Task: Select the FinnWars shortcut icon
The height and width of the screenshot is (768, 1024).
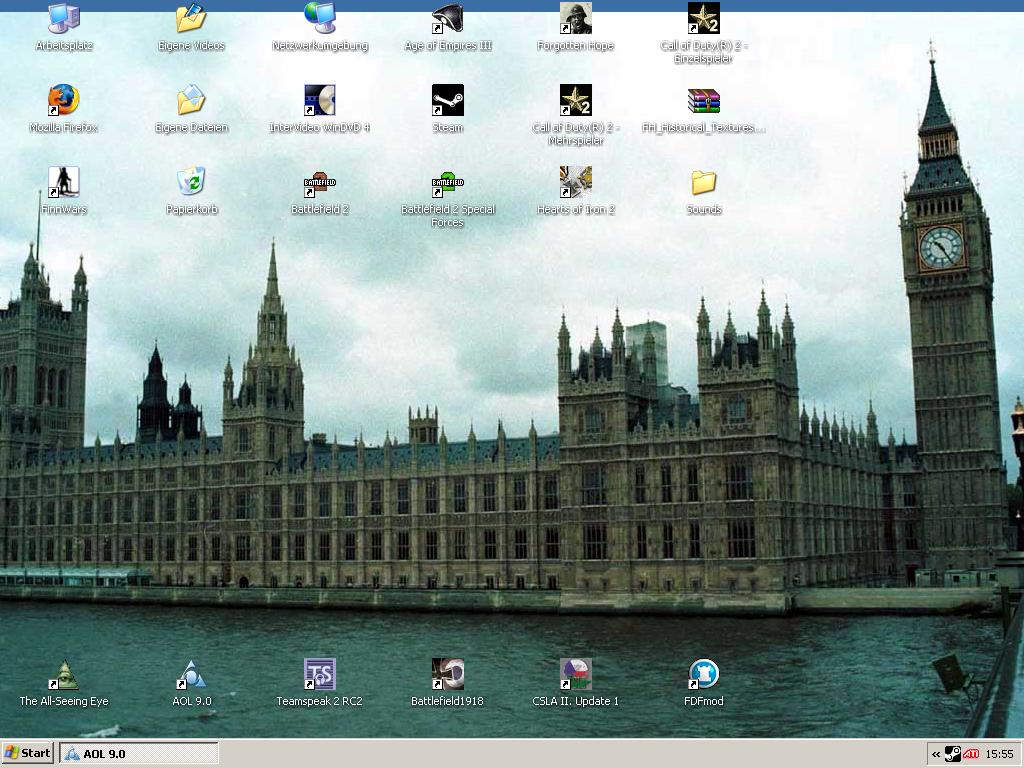Action: coord(64,182)
